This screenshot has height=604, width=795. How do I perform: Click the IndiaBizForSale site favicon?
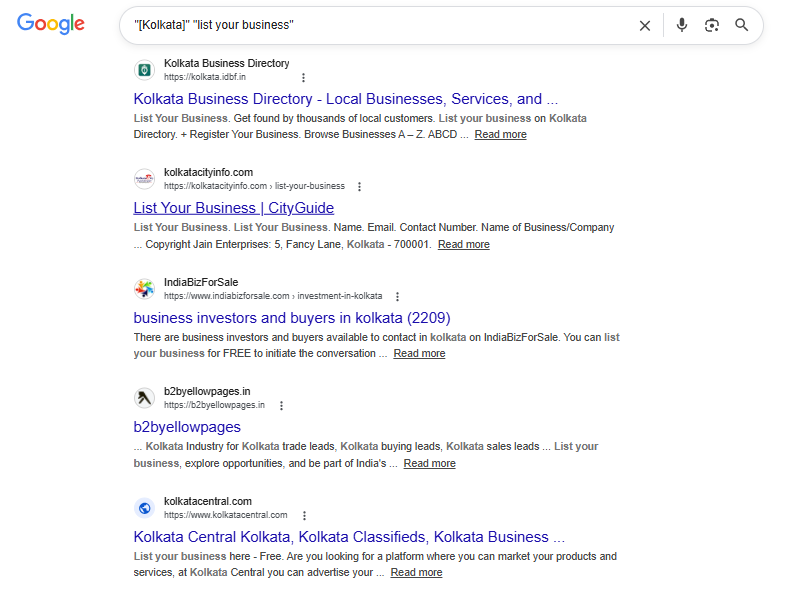[145, 289]
